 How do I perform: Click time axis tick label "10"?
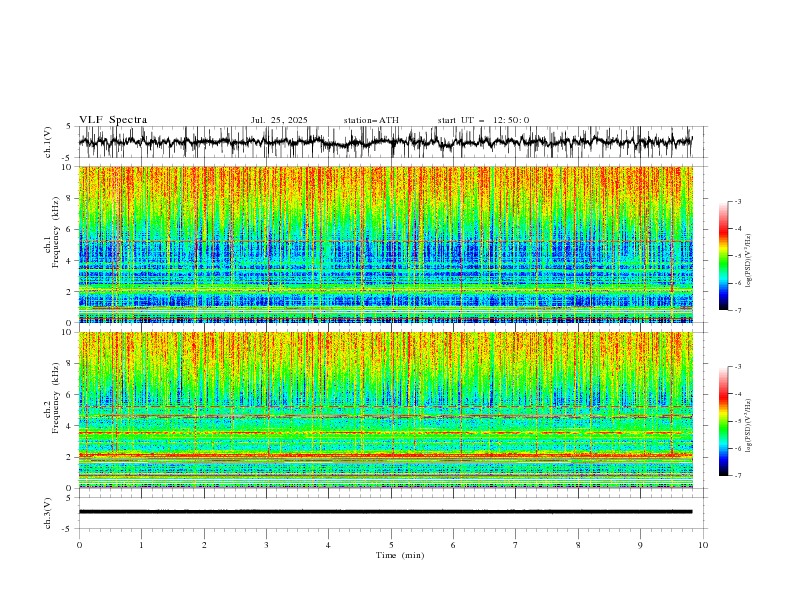tap(703, 545)
